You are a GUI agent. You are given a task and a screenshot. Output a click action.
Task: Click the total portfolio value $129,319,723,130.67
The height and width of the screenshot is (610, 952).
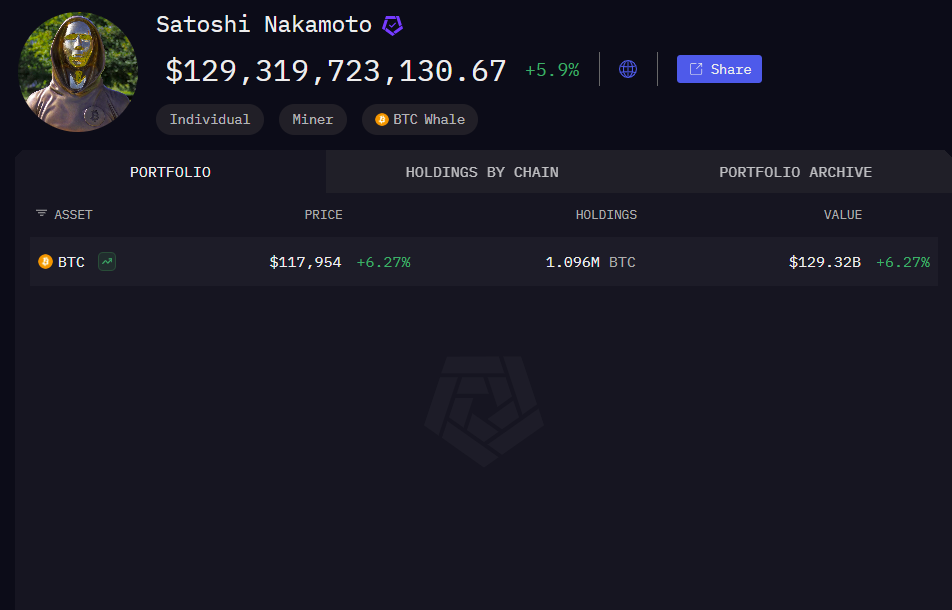(336, 71)
